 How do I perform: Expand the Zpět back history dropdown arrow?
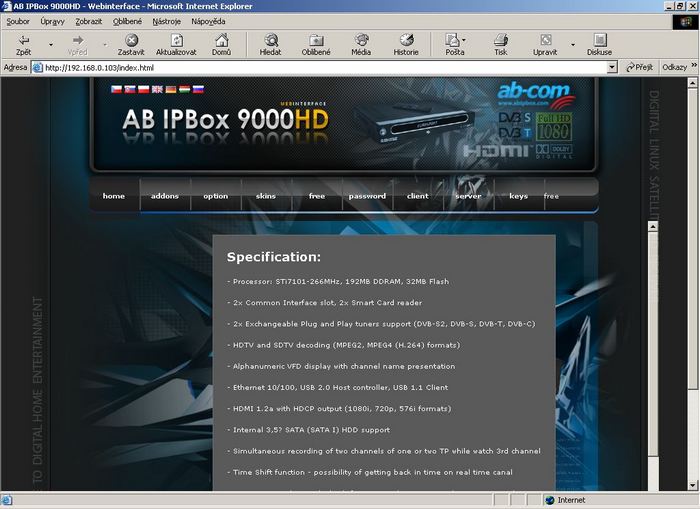point(51,45)
